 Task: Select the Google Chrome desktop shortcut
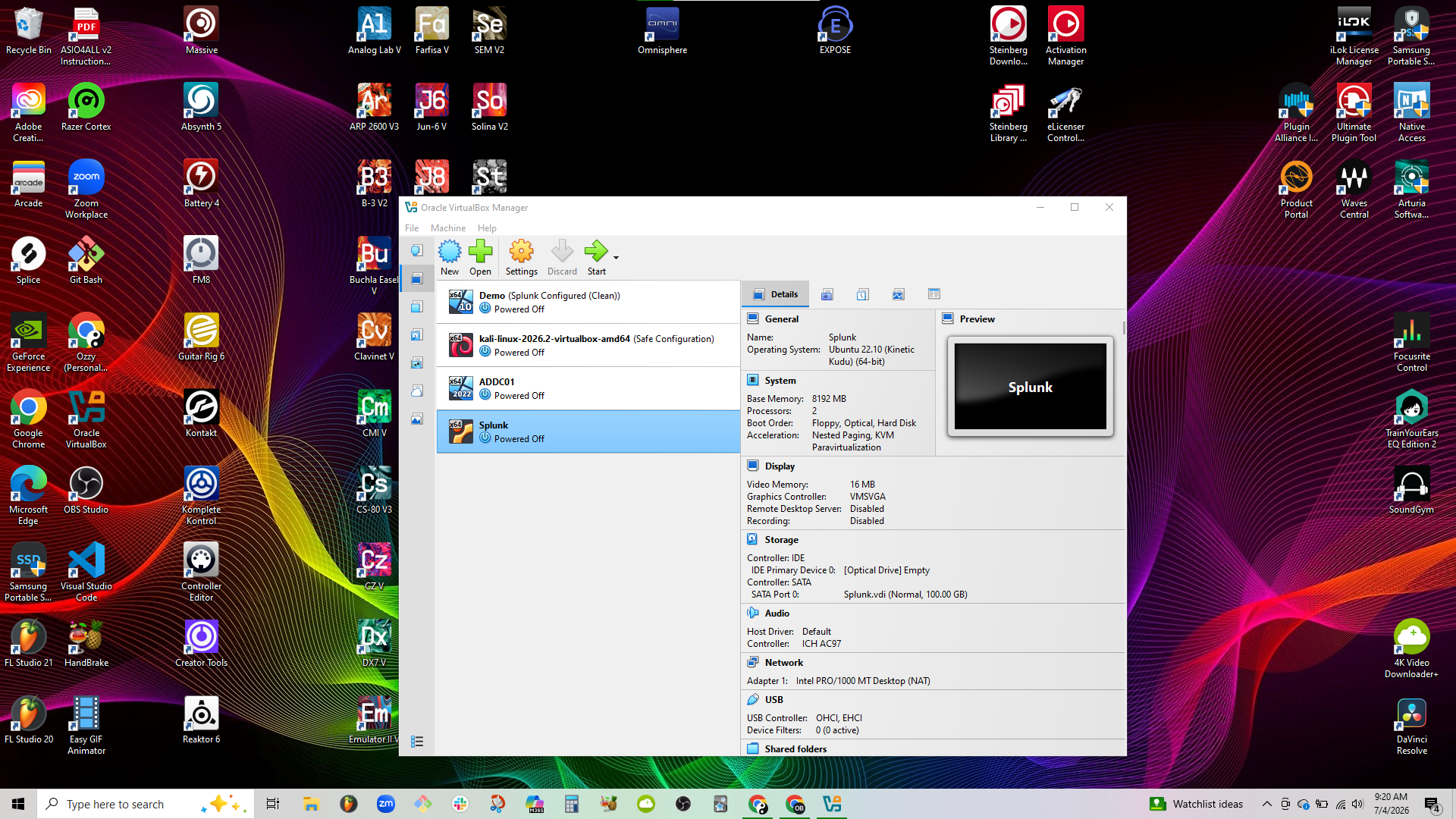(x=29, y=419)
